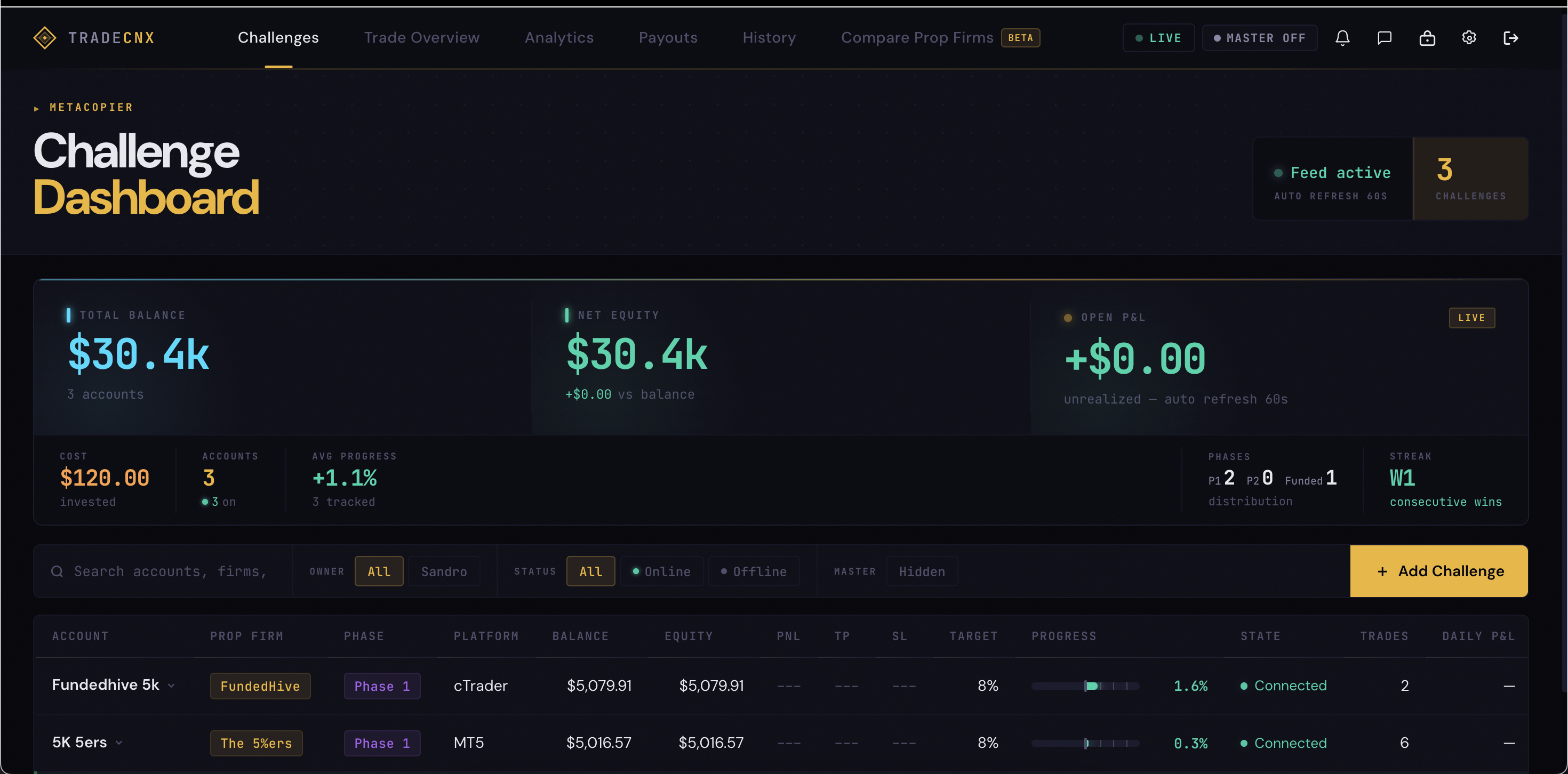The width and height of the screenshot is (1568, 774).
Task: Click the Add Challenge button
Action: pos(1438,571)
